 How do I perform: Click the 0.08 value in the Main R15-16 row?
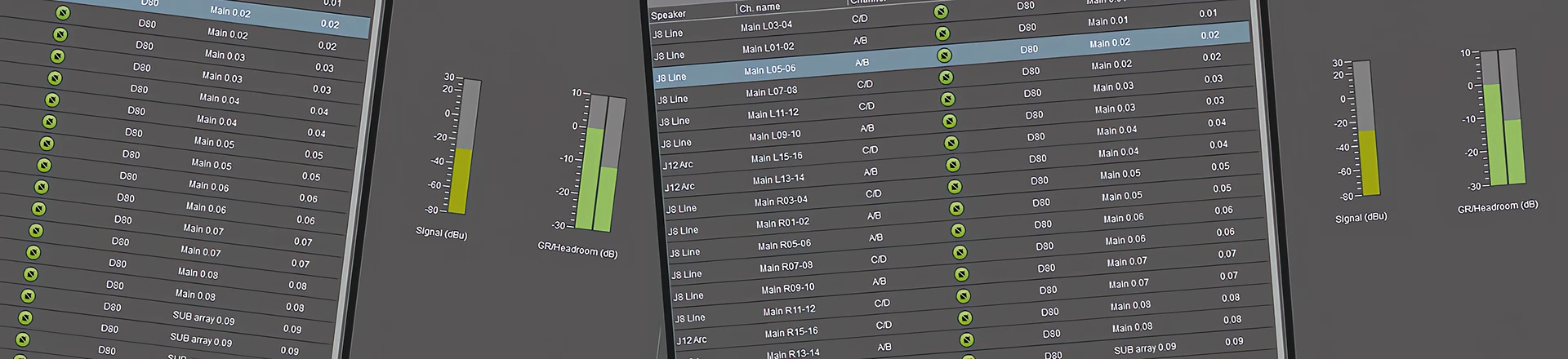tap(1231, 298)
